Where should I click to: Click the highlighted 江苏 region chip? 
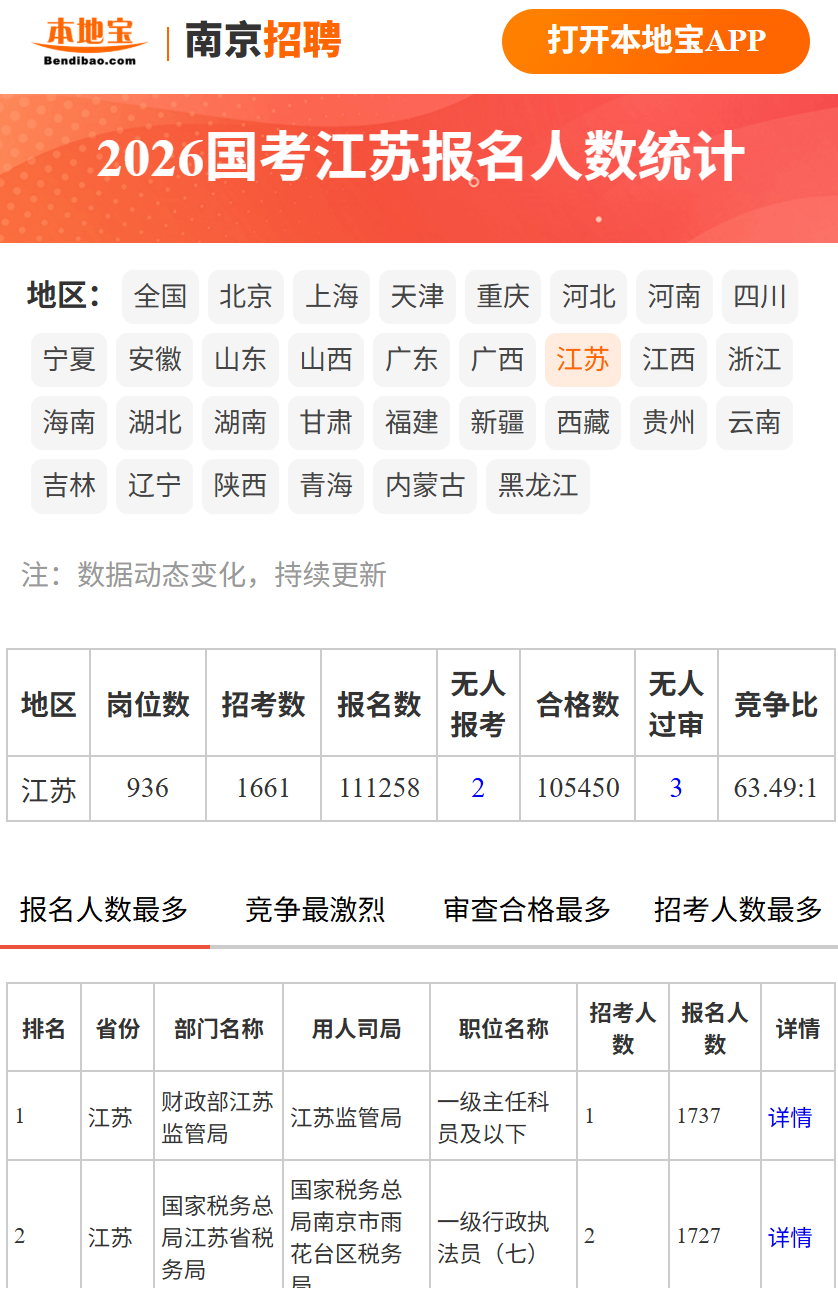tap(583, 360)
